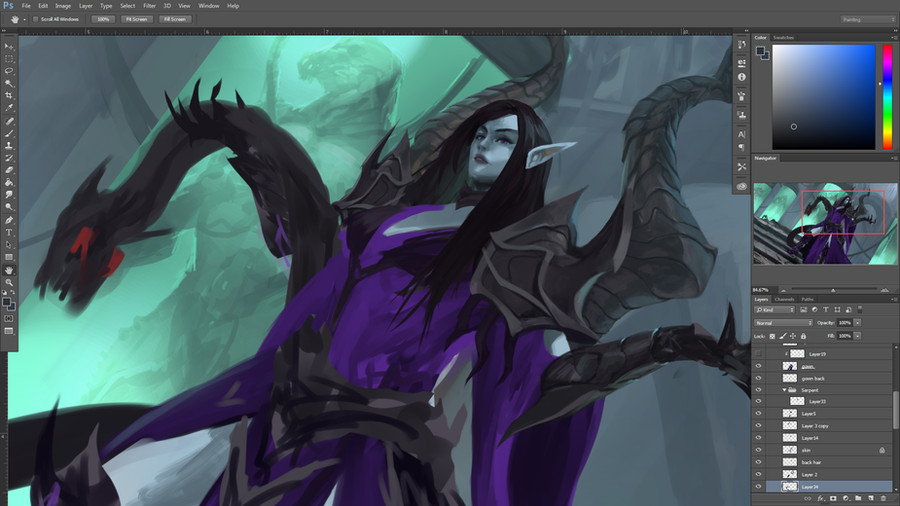The image size is (900, 506).
Task: Select the Path Selection tool
Action: tap(9, 245)
